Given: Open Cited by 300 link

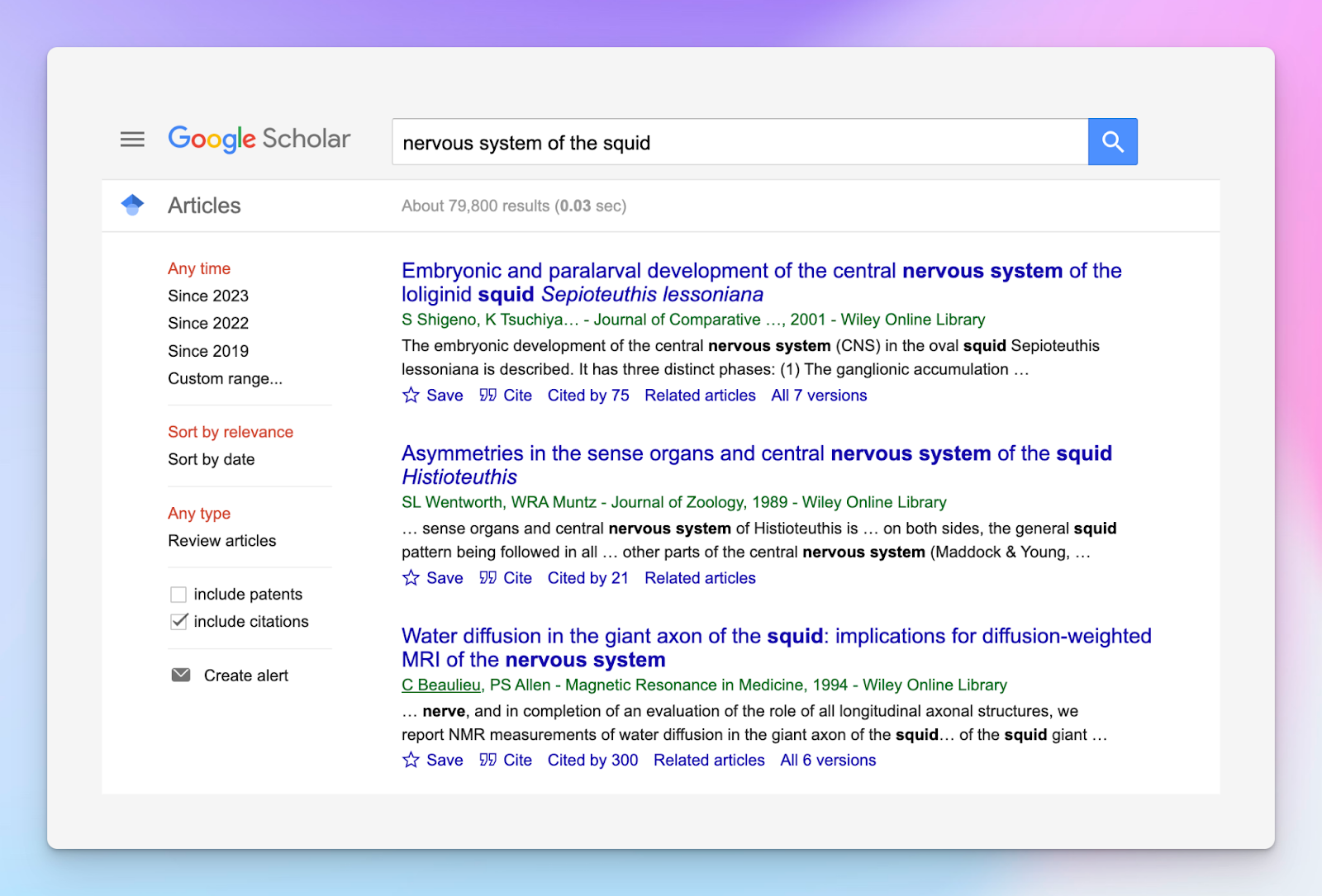Looking at the screenshot, I should [x=592, y=760].
